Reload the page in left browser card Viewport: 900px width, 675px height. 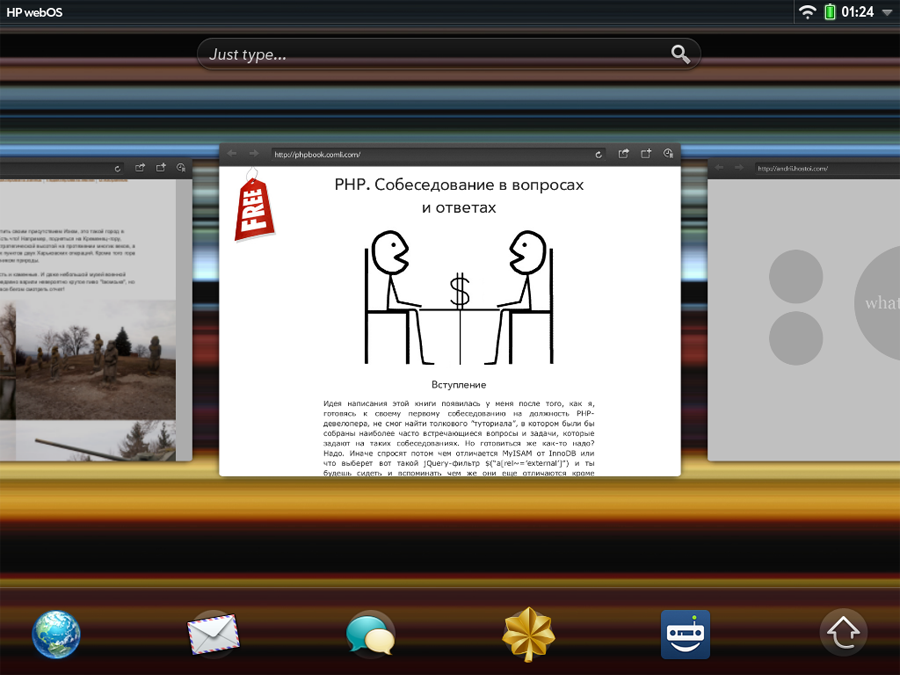click(x=118, y=168)
